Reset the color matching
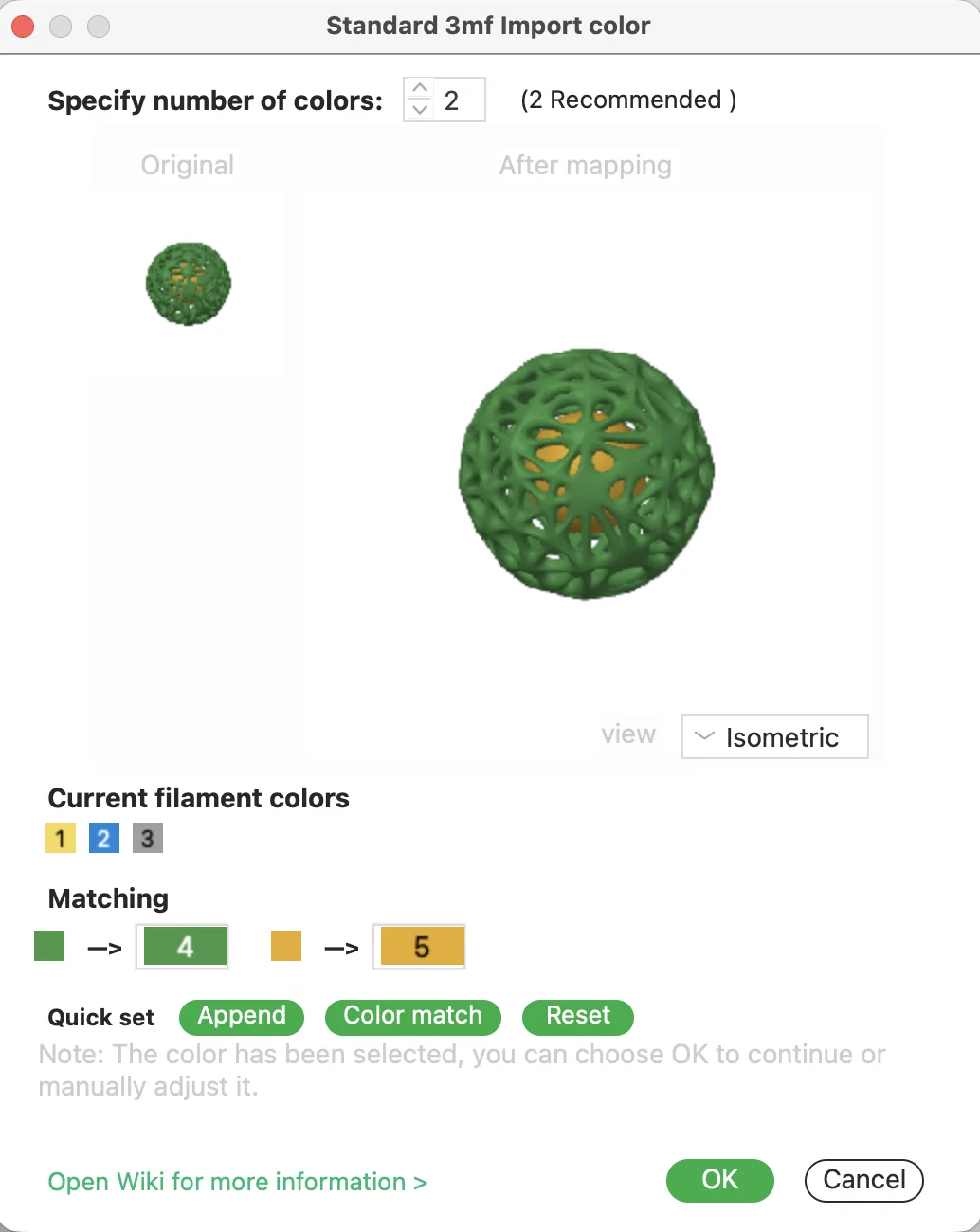Viewport: 980px width, 1232px height. 577,1017
